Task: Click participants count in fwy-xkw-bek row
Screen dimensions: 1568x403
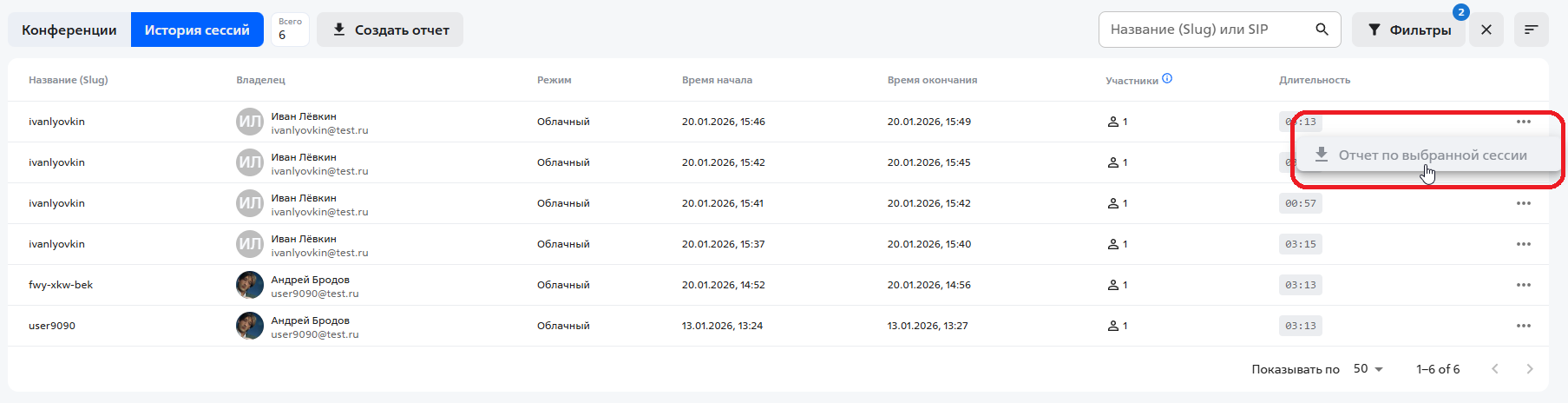Action: [1118, 285]
